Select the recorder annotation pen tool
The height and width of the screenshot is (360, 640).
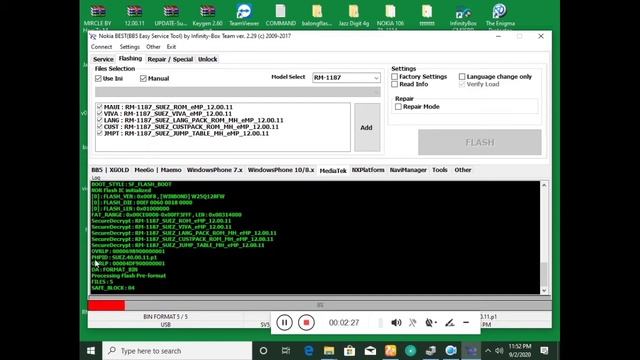[449, 322]
